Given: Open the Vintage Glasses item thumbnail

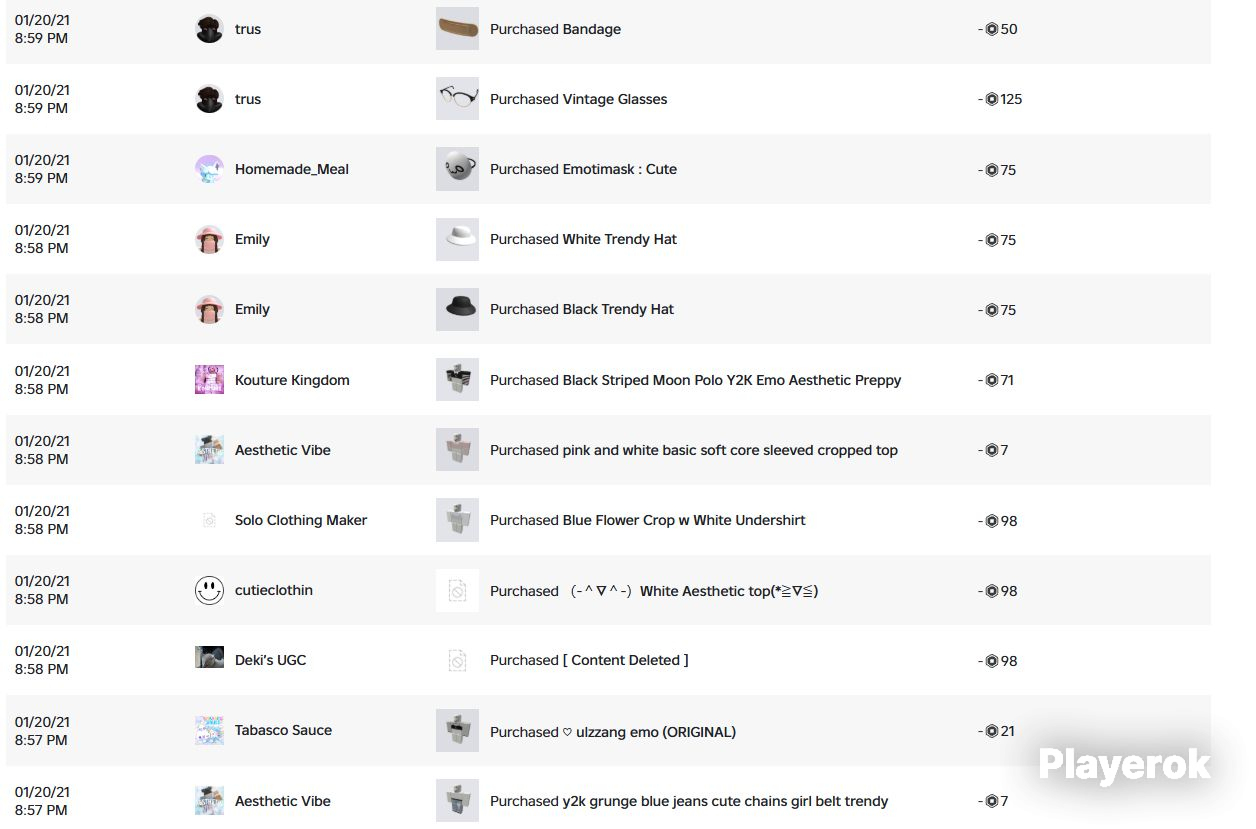Looking at the screenshot, I should click(x=457, y=99).
